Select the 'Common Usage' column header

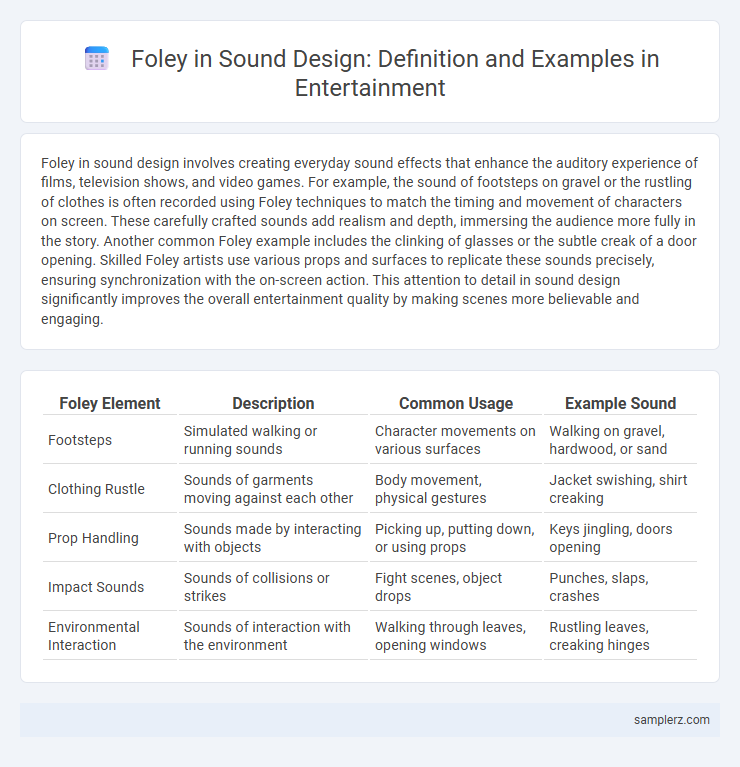coord(456,403)
